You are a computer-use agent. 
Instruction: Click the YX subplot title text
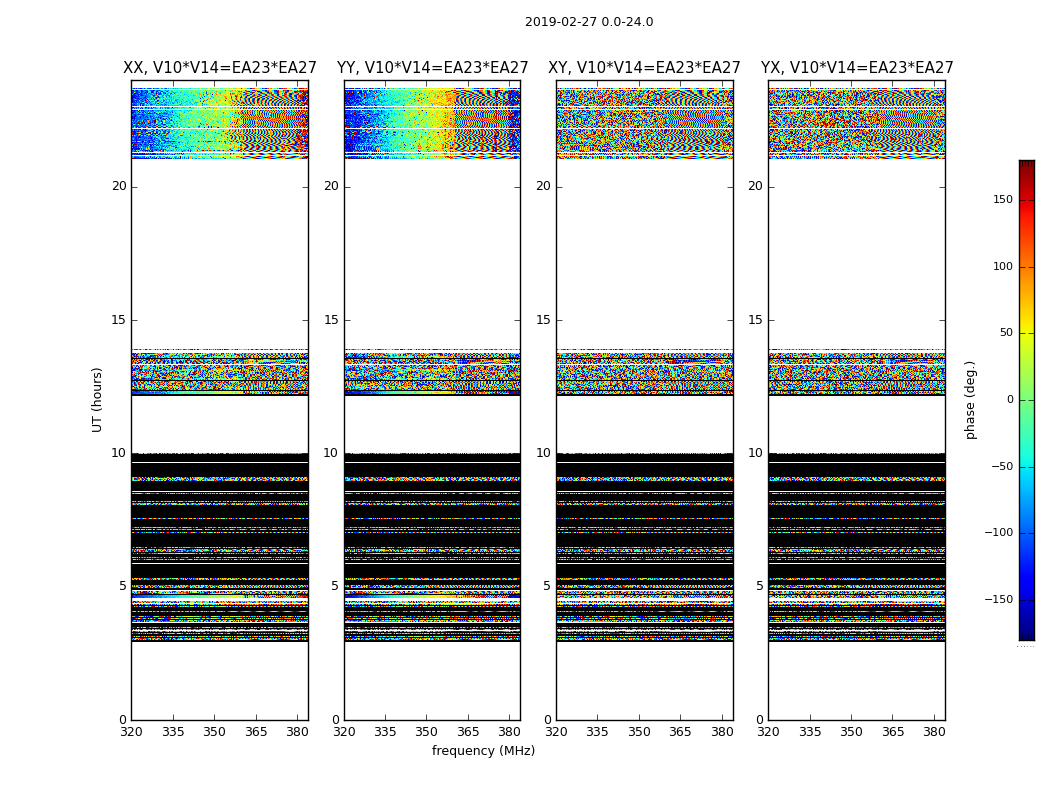click(856, 68)
